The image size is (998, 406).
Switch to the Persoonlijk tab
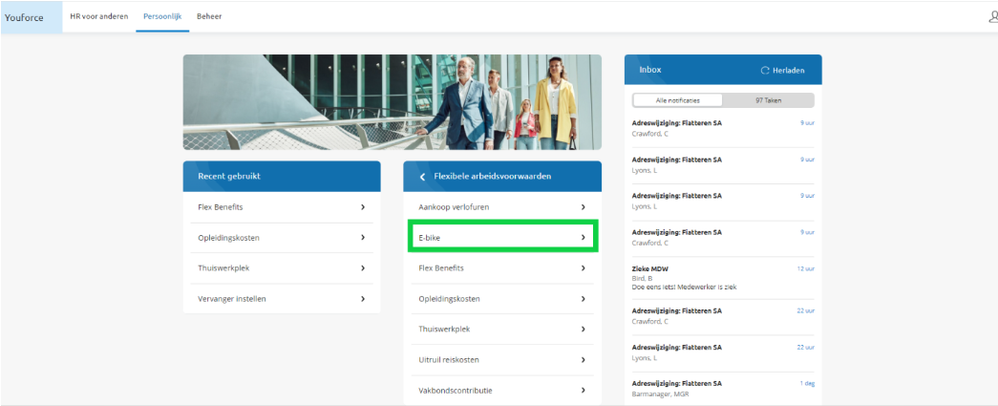click(x=162, y=17)
